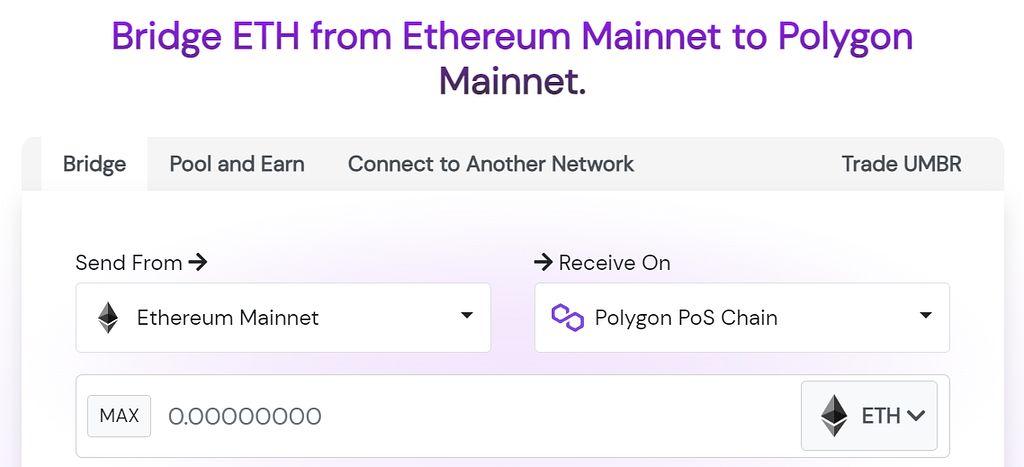Click the Ethereum logo beside the ETH token

tap(834, 415)
